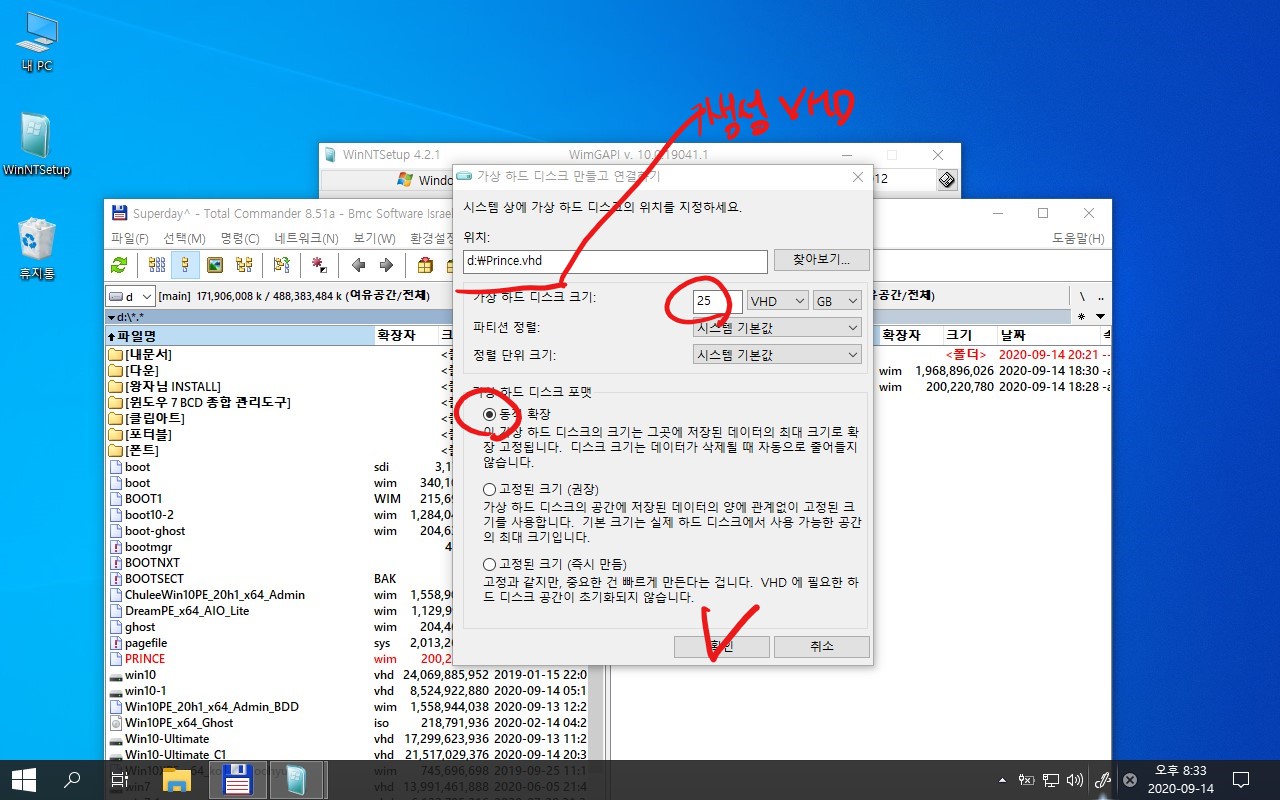
Task: Open the 보기(W) menu
Action: tap(375, 238)
